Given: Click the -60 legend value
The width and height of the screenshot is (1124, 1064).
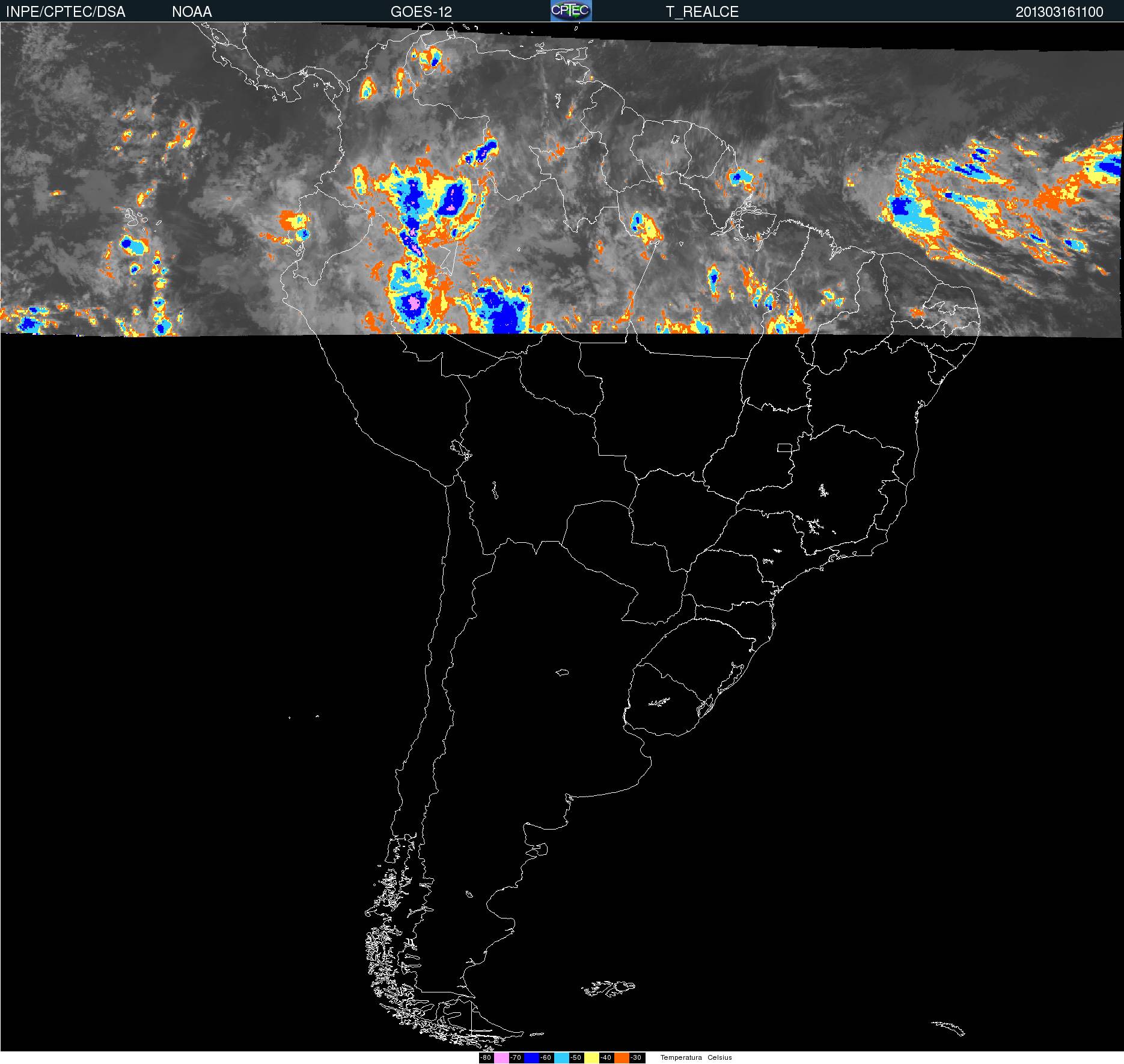Looking at the screenshot, I should pyautogui.click(x=546, y=1058).
